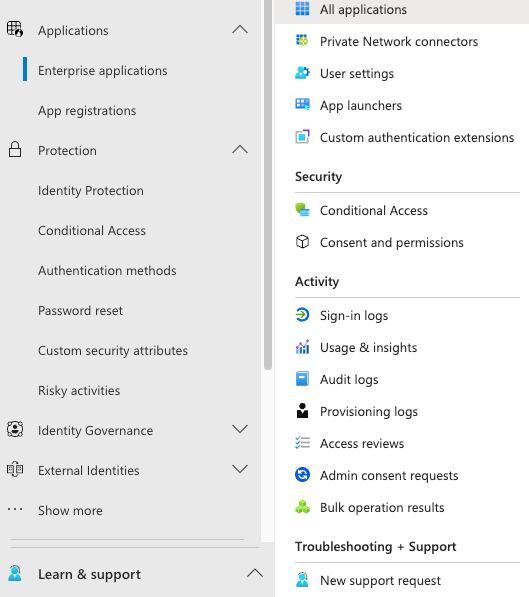Screen dimensions: 529x597
Task: Open the User settings label
Action: [x=356, y=73]
